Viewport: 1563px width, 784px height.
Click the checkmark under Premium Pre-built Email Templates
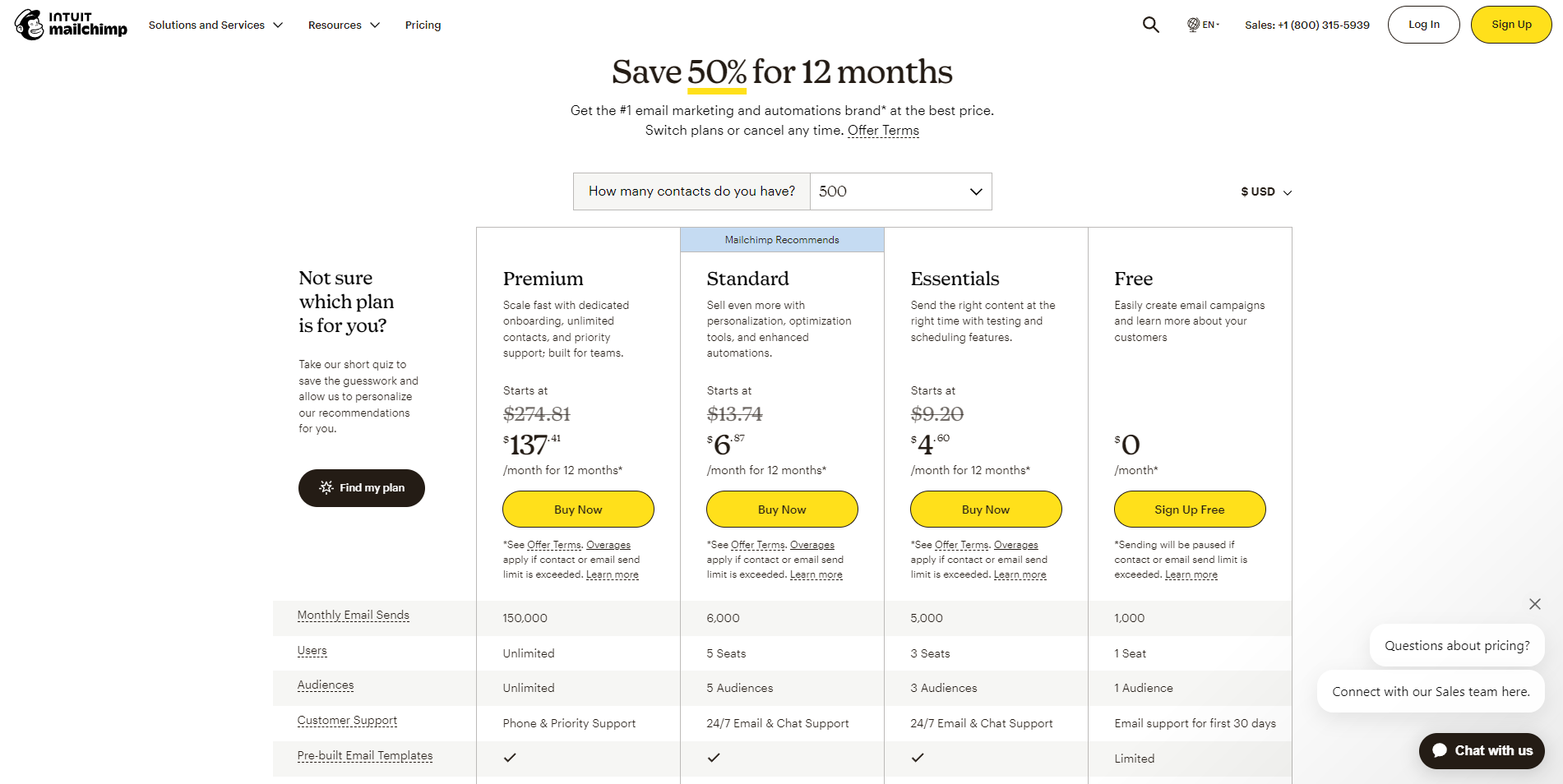point(510,758)
